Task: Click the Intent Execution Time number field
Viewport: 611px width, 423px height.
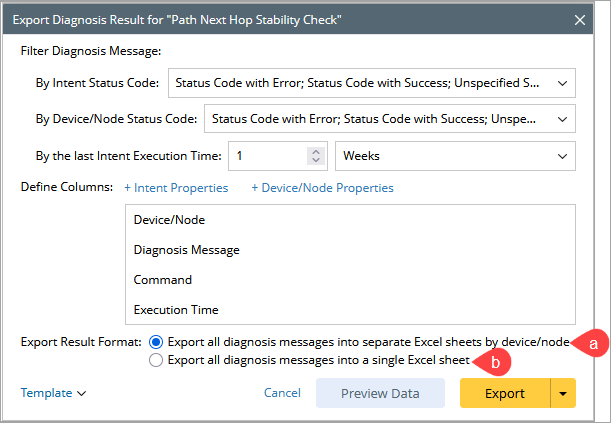Action: click(267, 156)
